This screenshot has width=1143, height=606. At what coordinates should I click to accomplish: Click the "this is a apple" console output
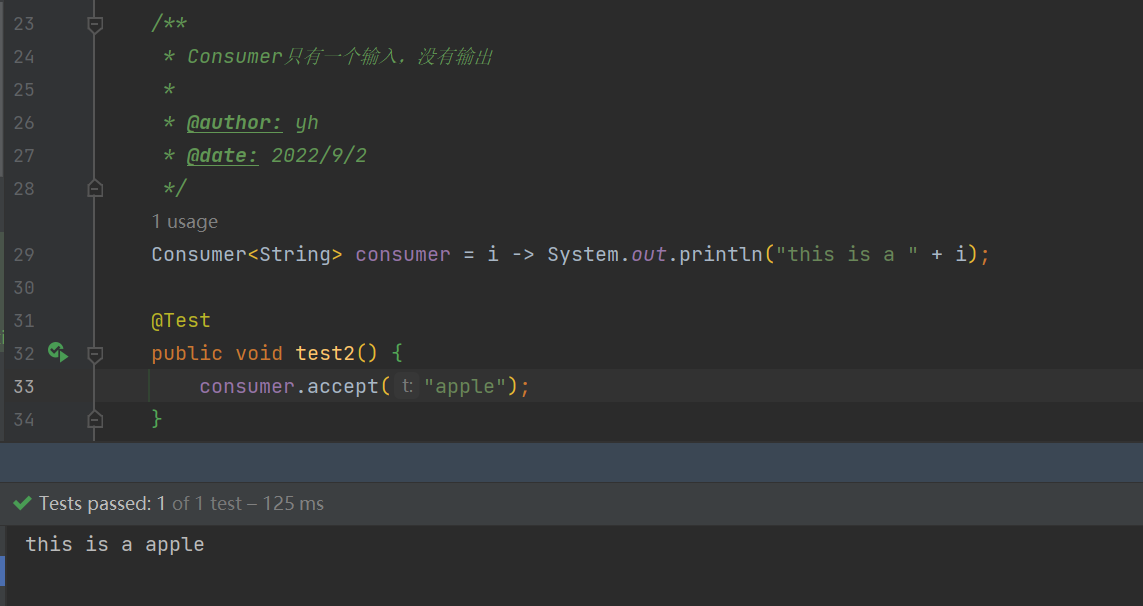(x=115, y=545)
